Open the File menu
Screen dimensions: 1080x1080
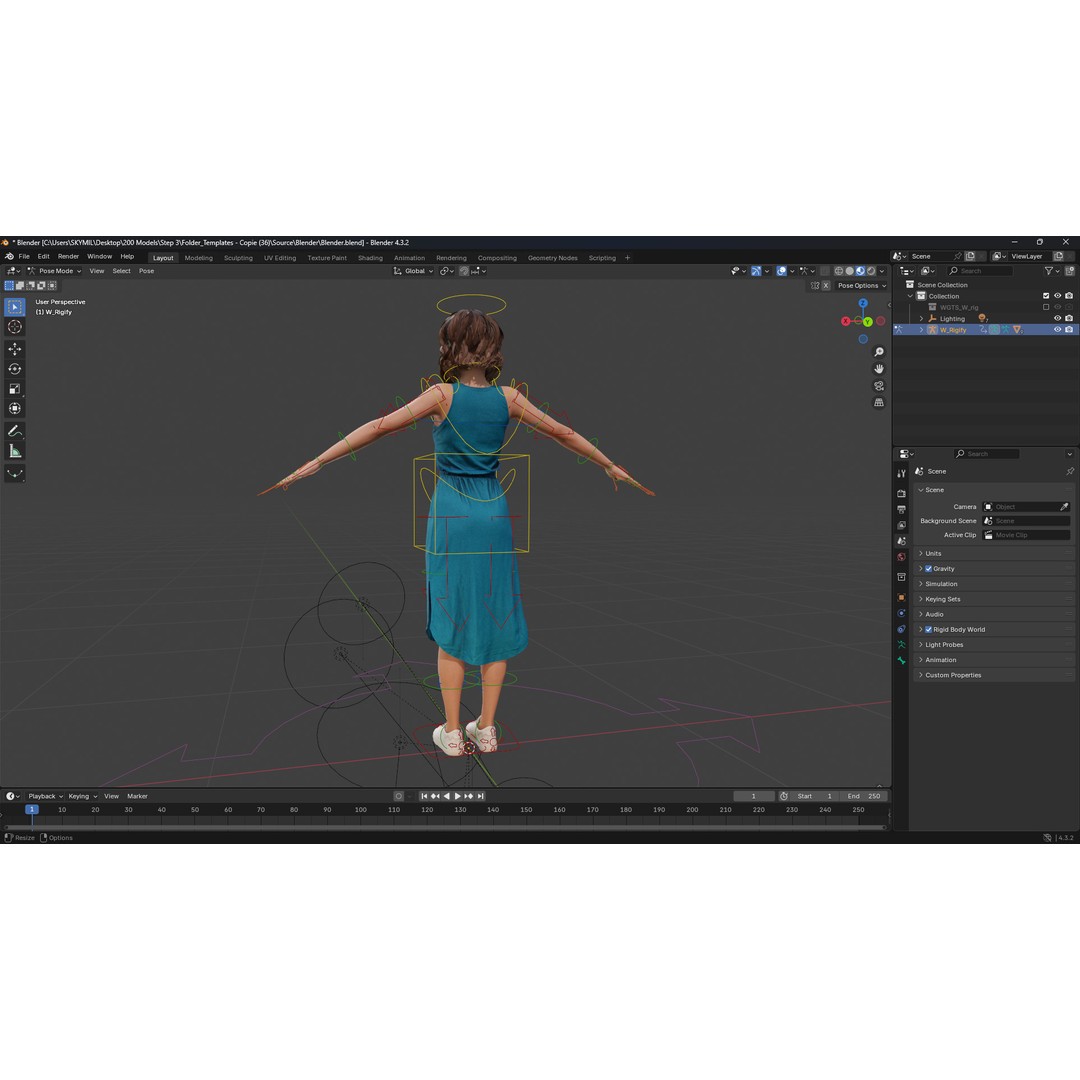coord(24,256)
